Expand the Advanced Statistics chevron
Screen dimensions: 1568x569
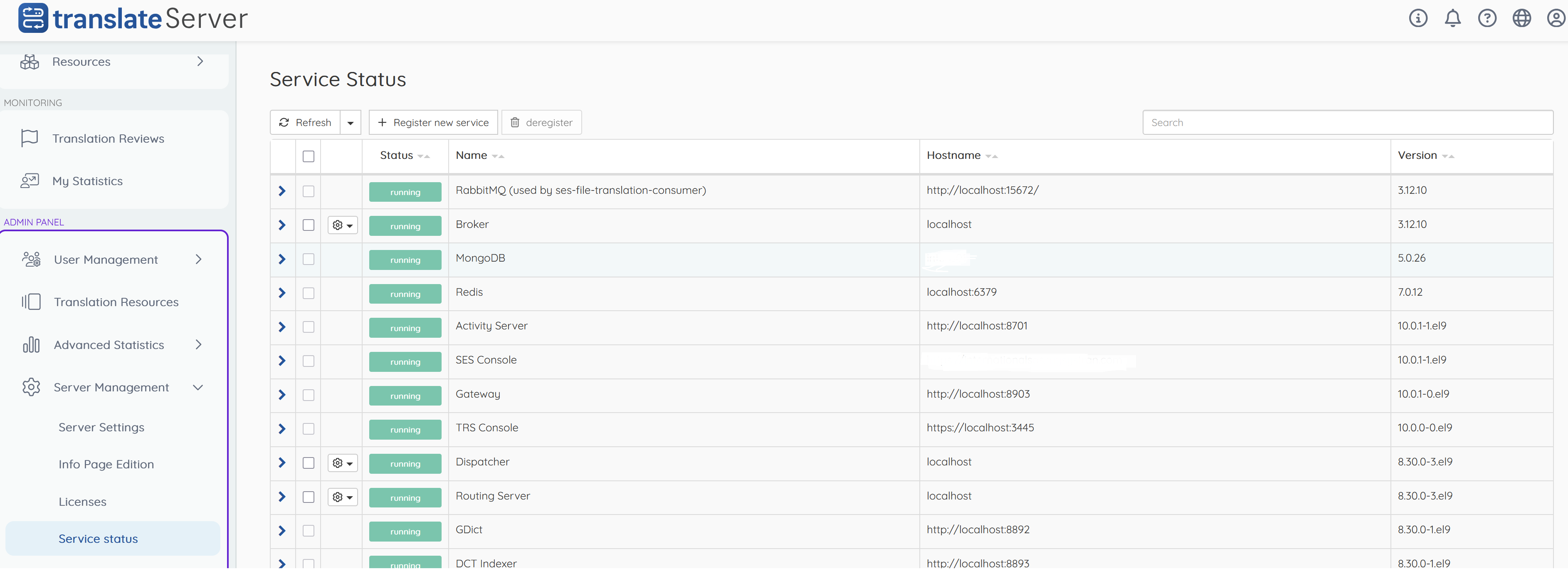tap(198, 345)
